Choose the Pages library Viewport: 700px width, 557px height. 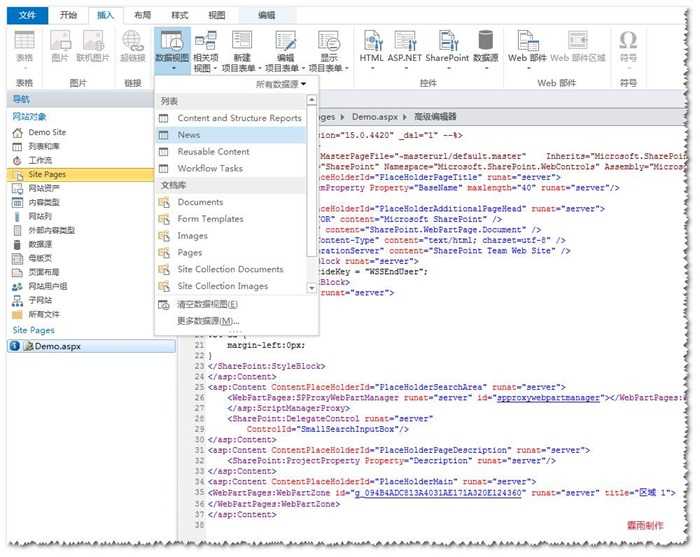point(231,253)
